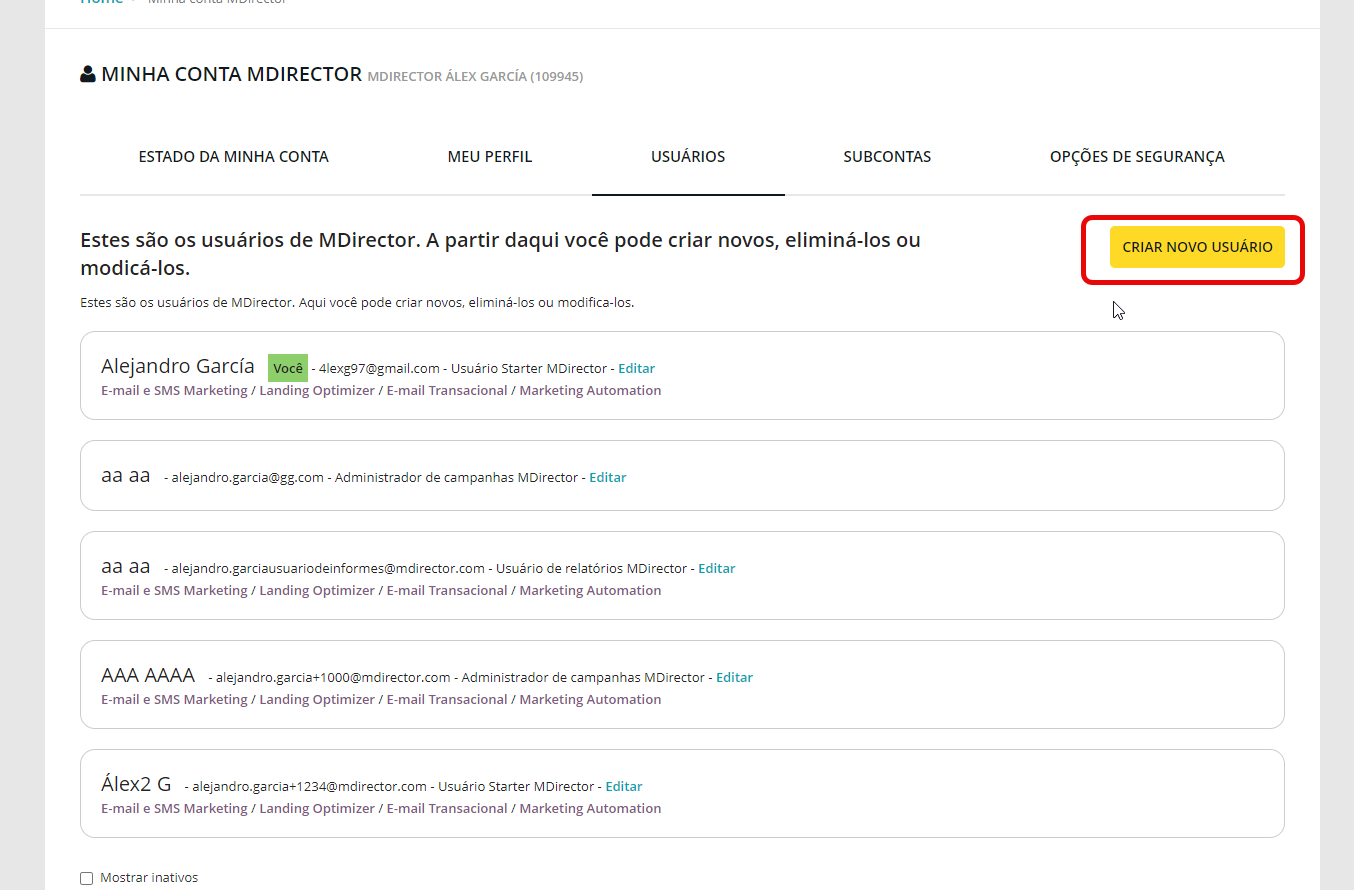Open the ESTADO DA MINHA CONTA tab
The height and width of the screenshot is (890, 1354).
[x=233, y=157]
